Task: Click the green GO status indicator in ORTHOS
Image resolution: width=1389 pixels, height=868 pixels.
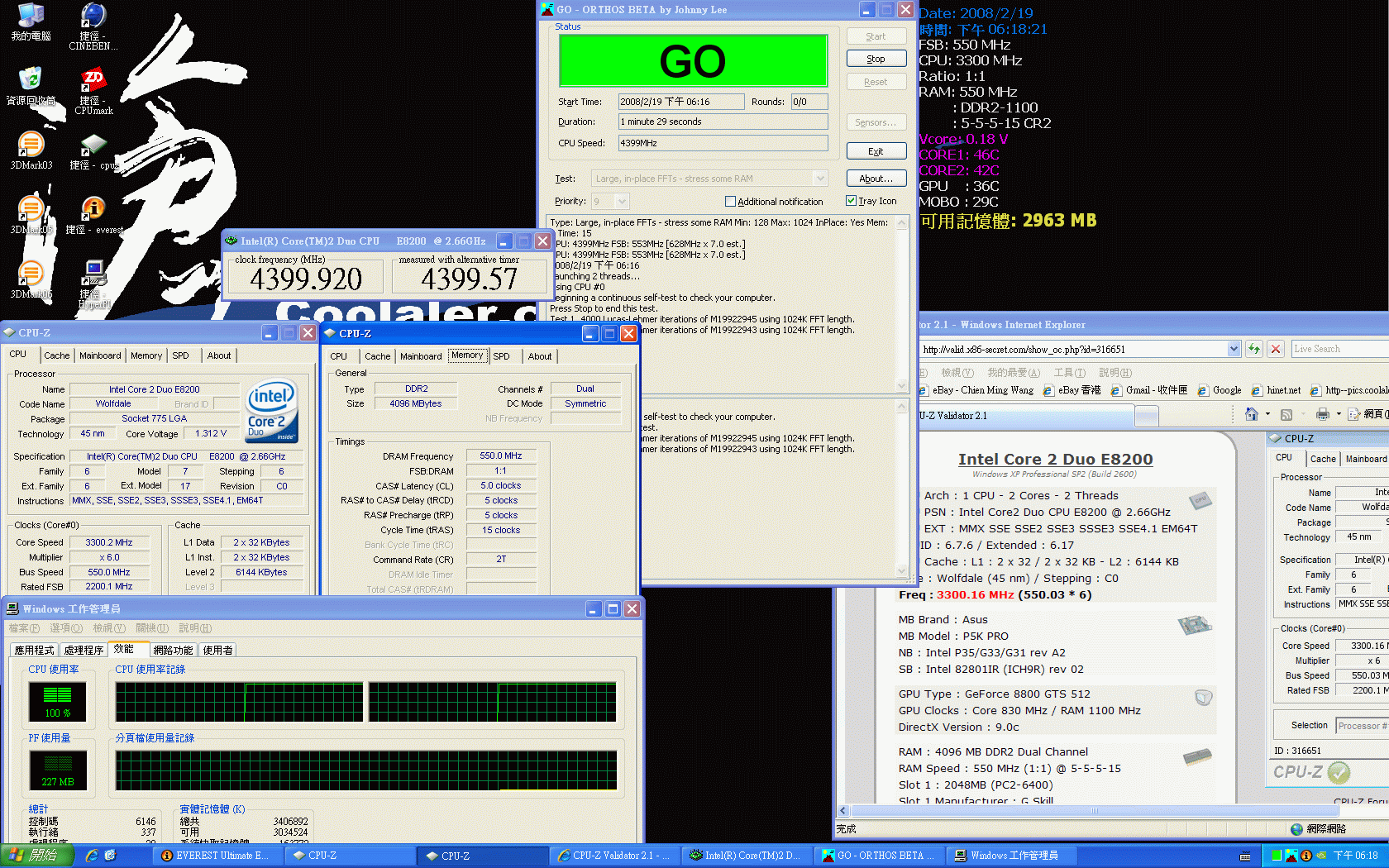Action: [693, 60]
